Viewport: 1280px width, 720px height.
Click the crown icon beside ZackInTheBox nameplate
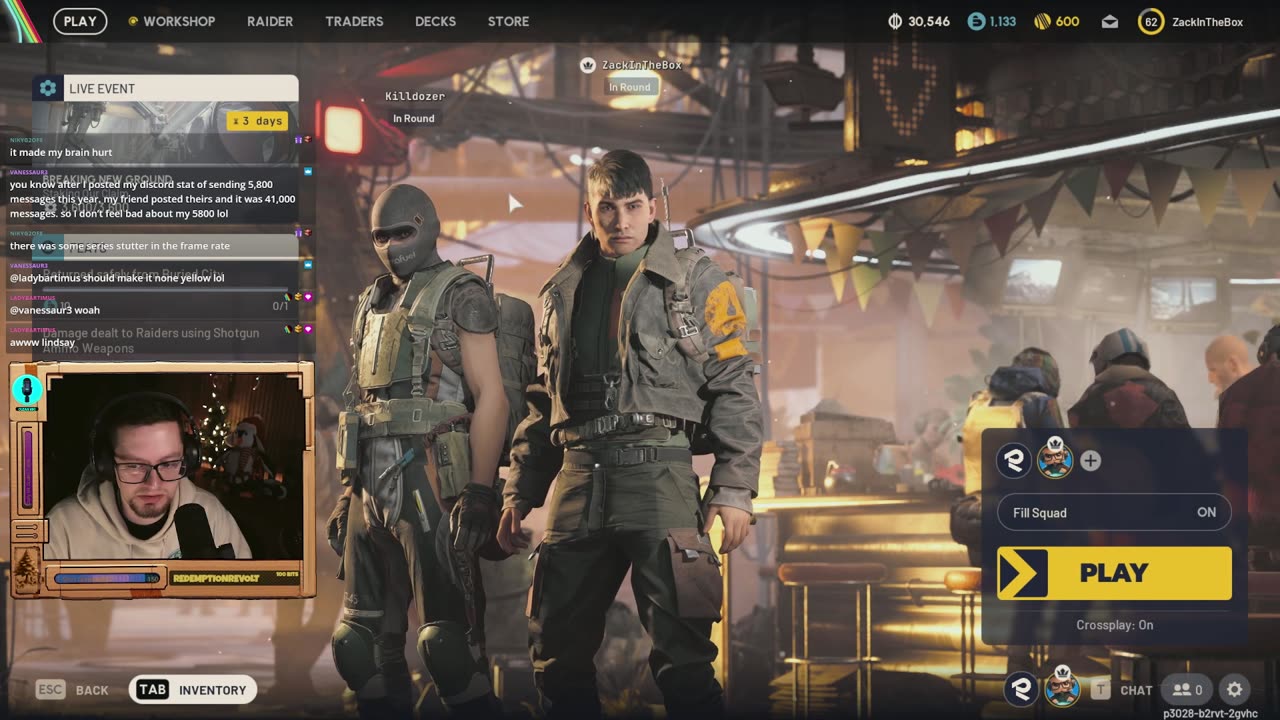[x=588, y=65]
